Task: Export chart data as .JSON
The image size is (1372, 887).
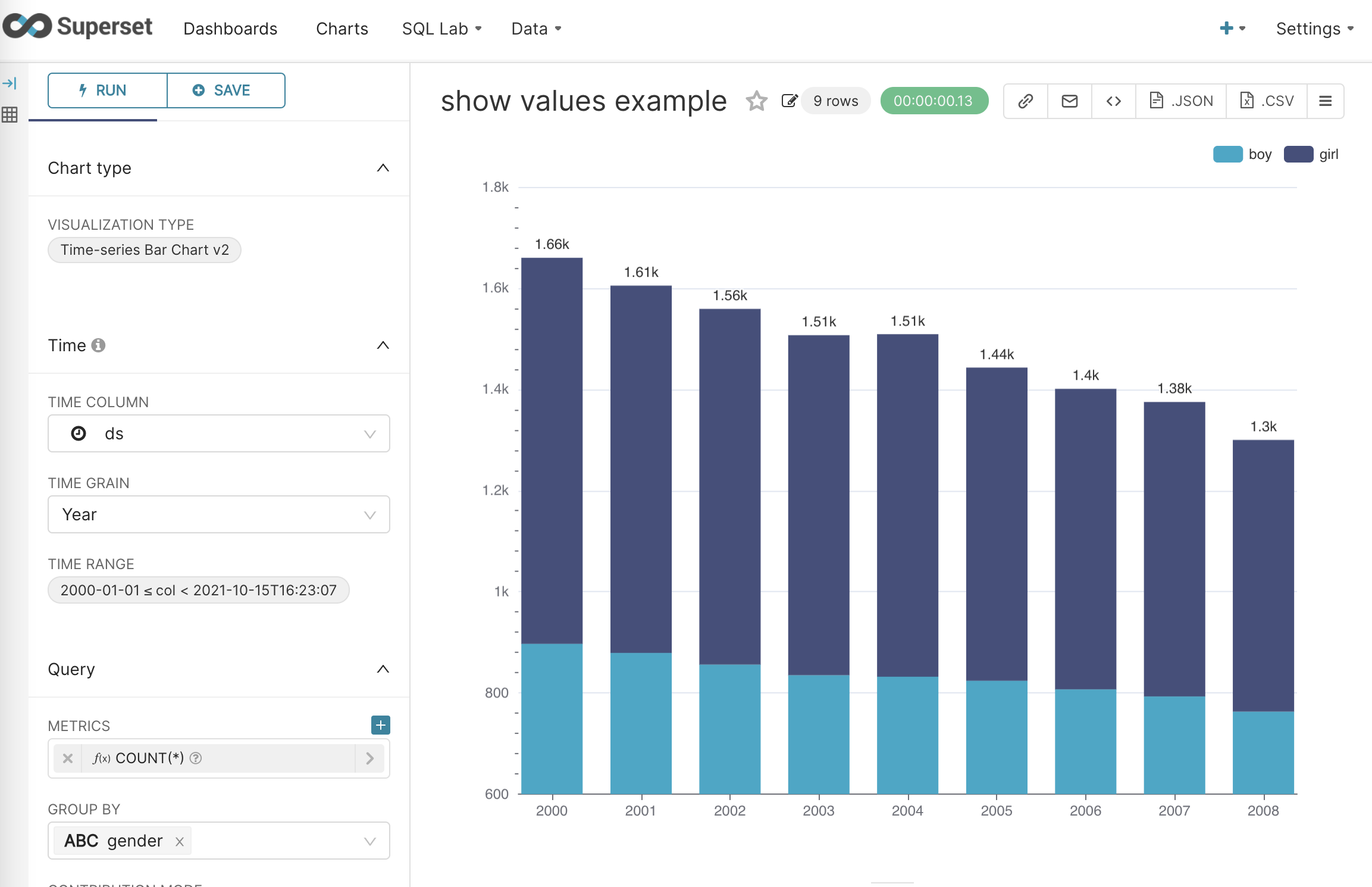Action: pyautogui.click(x=1180, y=100)
